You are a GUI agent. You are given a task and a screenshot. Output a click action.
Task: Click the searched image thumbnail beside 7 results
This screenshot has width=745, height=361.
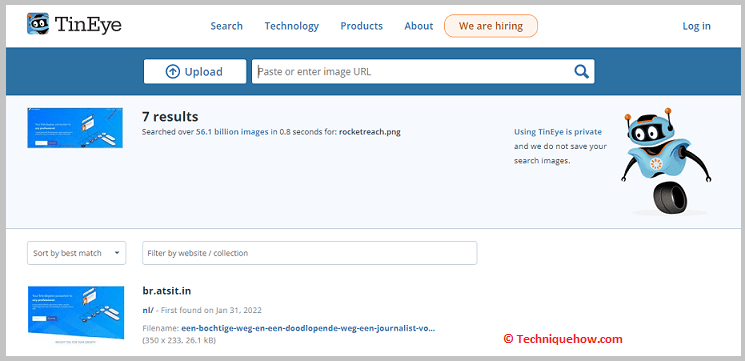point(75,128)
